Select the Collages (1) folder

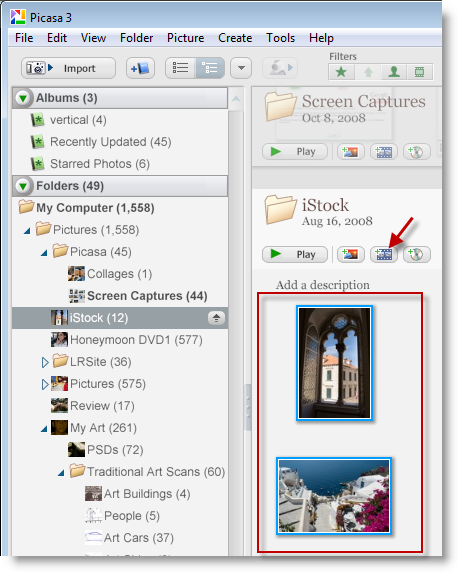119,274
